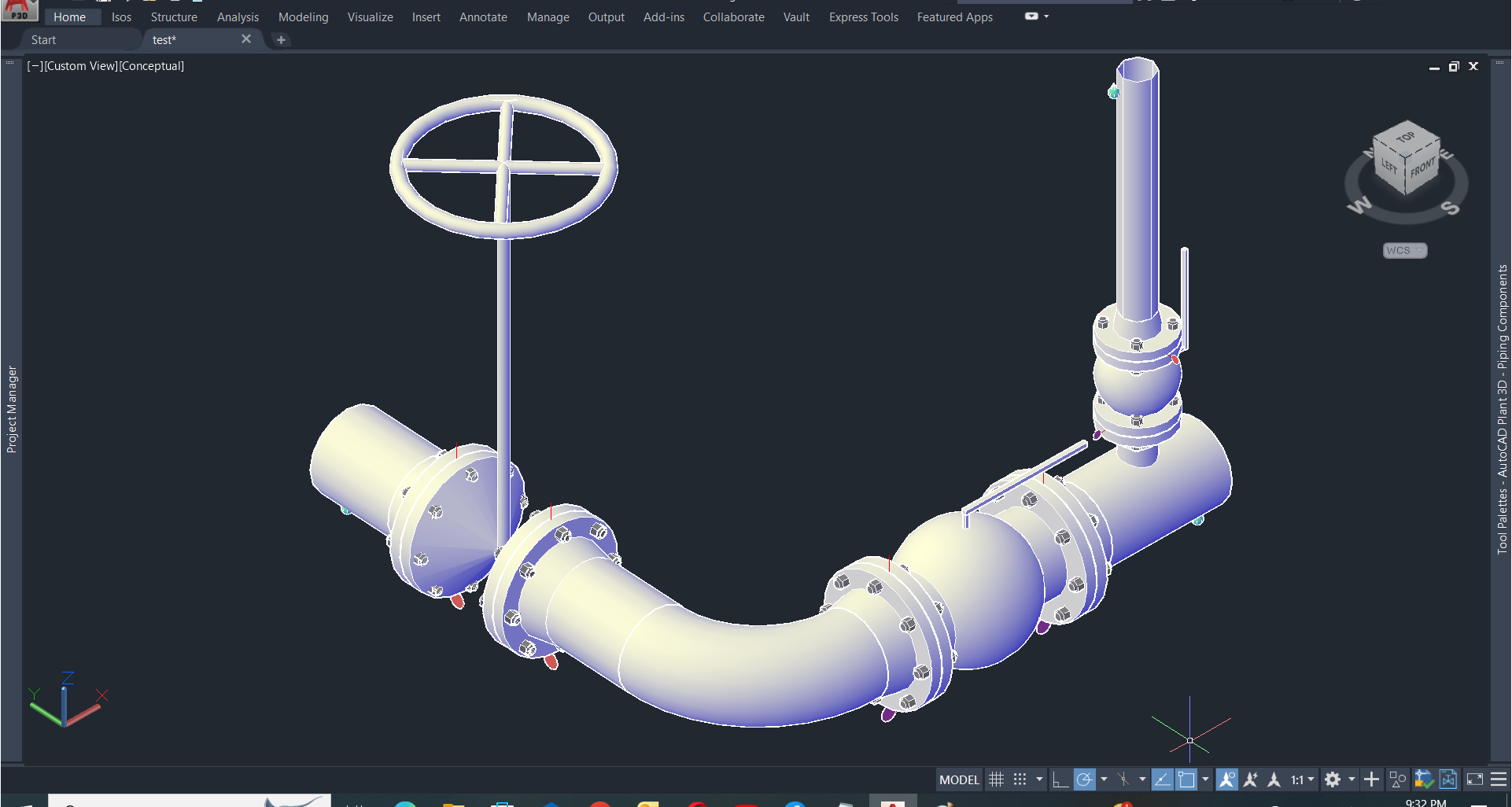Click the TOP face of ViewCube
Viewport: 1512px width, 807px height.
pyautogui.click(x=1406, y=138)
